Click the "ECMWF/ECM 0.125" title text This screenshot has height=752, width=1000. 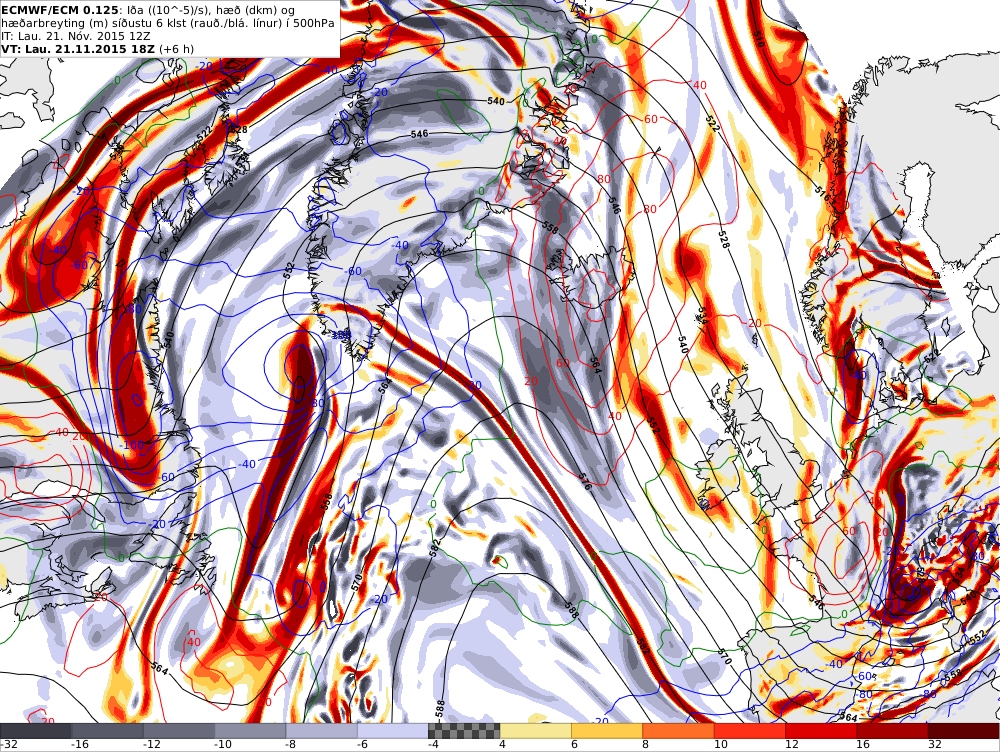pyautogui.click(x=59, y=10)
